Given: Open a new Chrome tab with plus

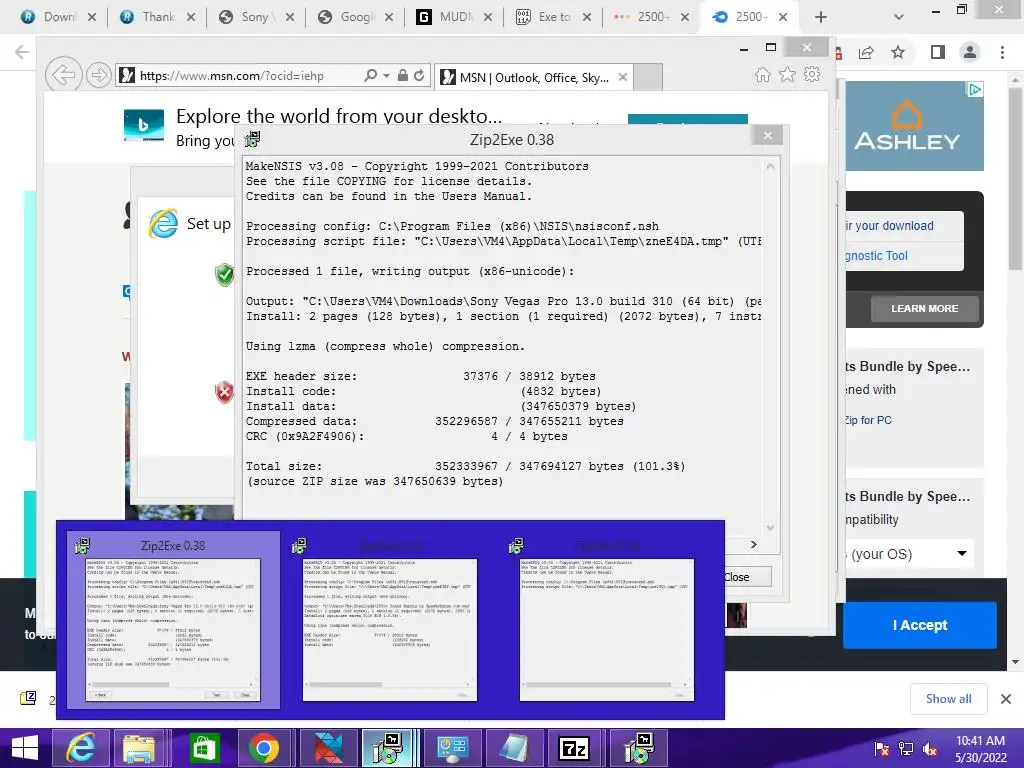Looking at the screenshot, I should pos(821,17).
